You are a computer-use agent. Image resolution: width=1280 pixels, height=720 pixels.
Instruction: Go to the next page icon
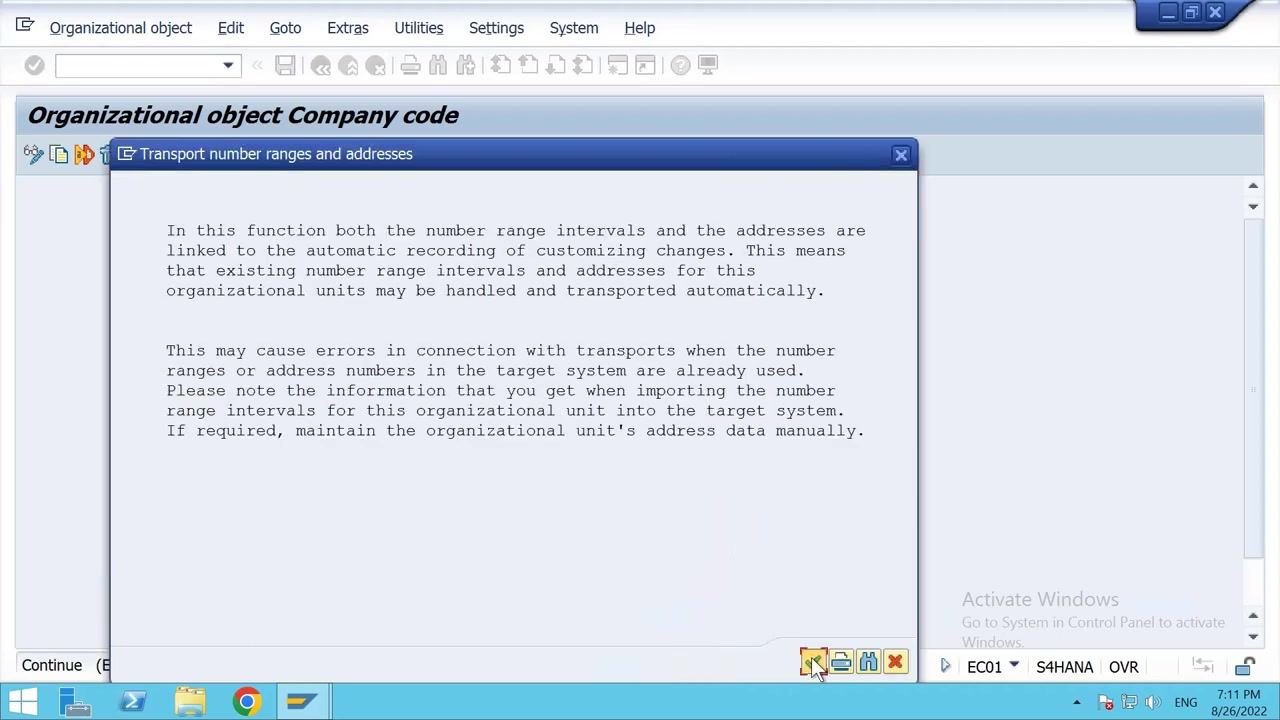[x=555, y=66]
